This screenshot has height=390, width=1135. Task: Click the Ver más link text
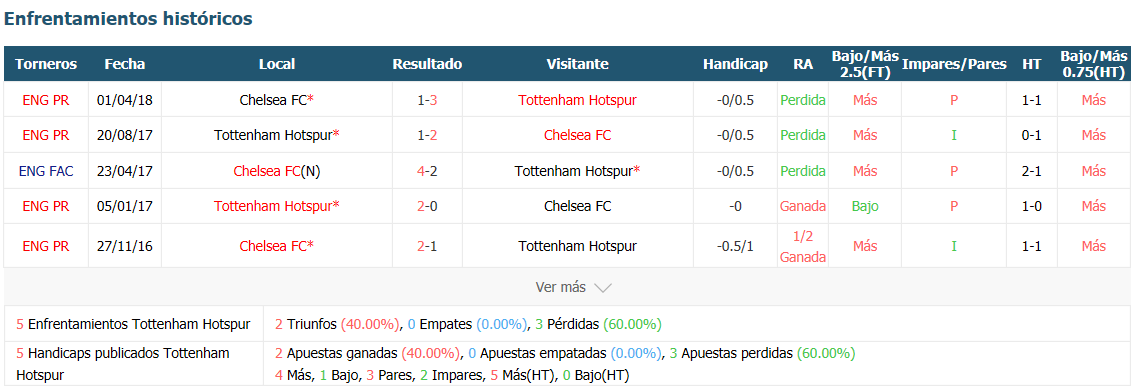click(560, 287)
